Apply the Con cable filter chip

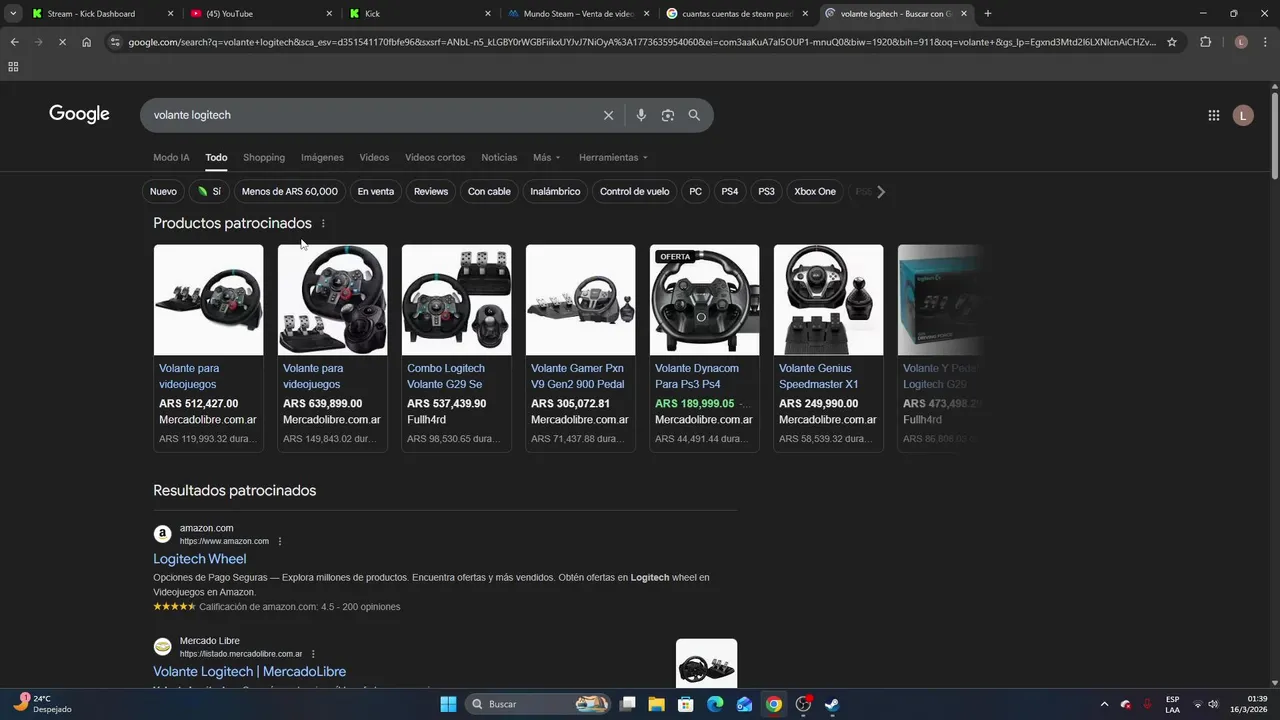coord(489,192)
